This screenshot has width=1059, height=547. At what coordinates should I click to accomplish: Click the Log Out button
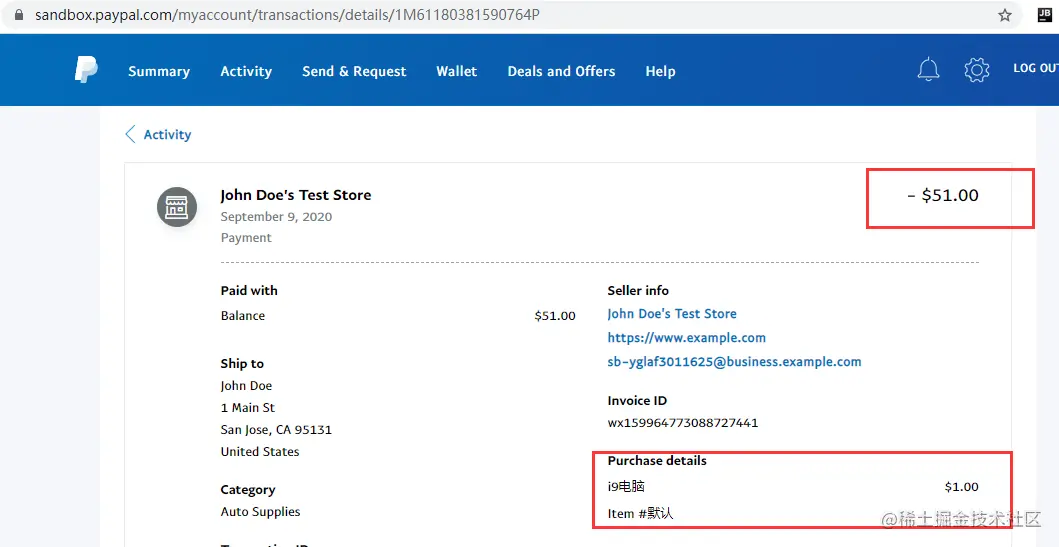point(1035,68)
